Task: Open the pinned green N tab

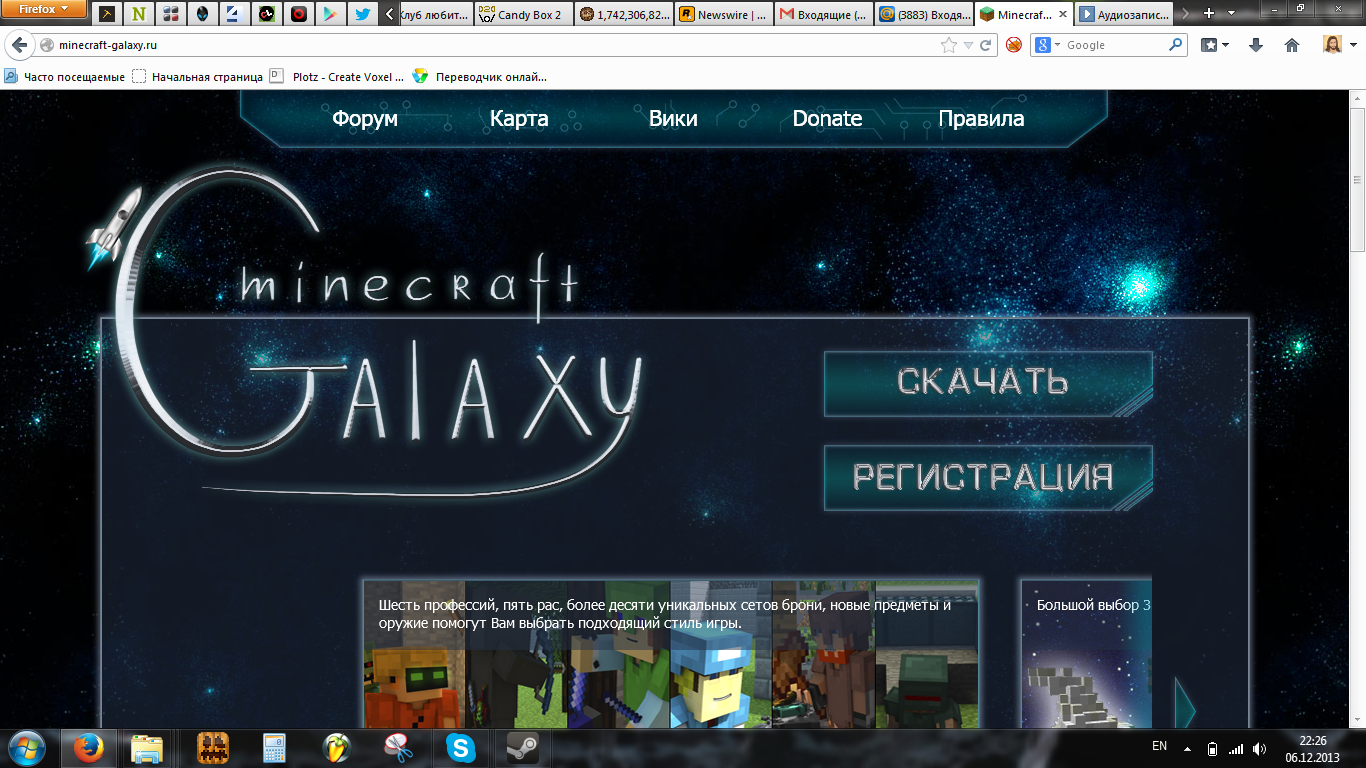Action: pyautogui.click(x=138, y=14)
